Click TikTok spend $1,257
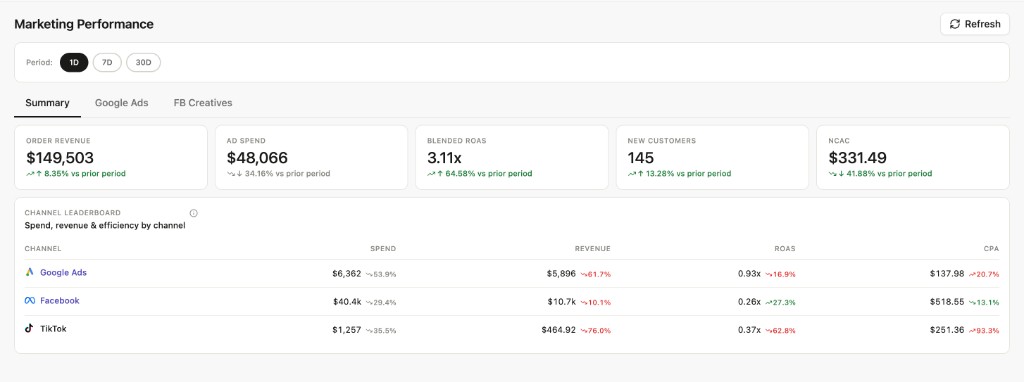This screenshot has width=1024, height=382. click(x=346, y=330)
